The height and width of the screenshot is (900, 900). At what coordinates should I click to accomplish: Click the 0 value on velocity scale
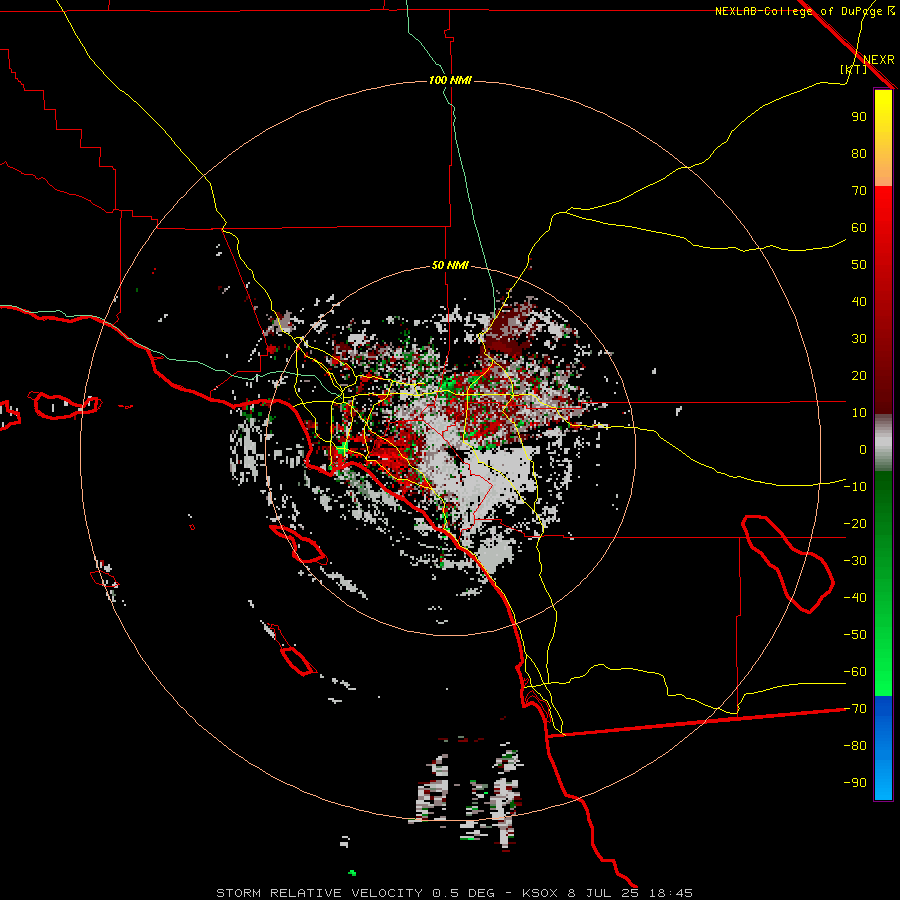click(x=863, y=450)
